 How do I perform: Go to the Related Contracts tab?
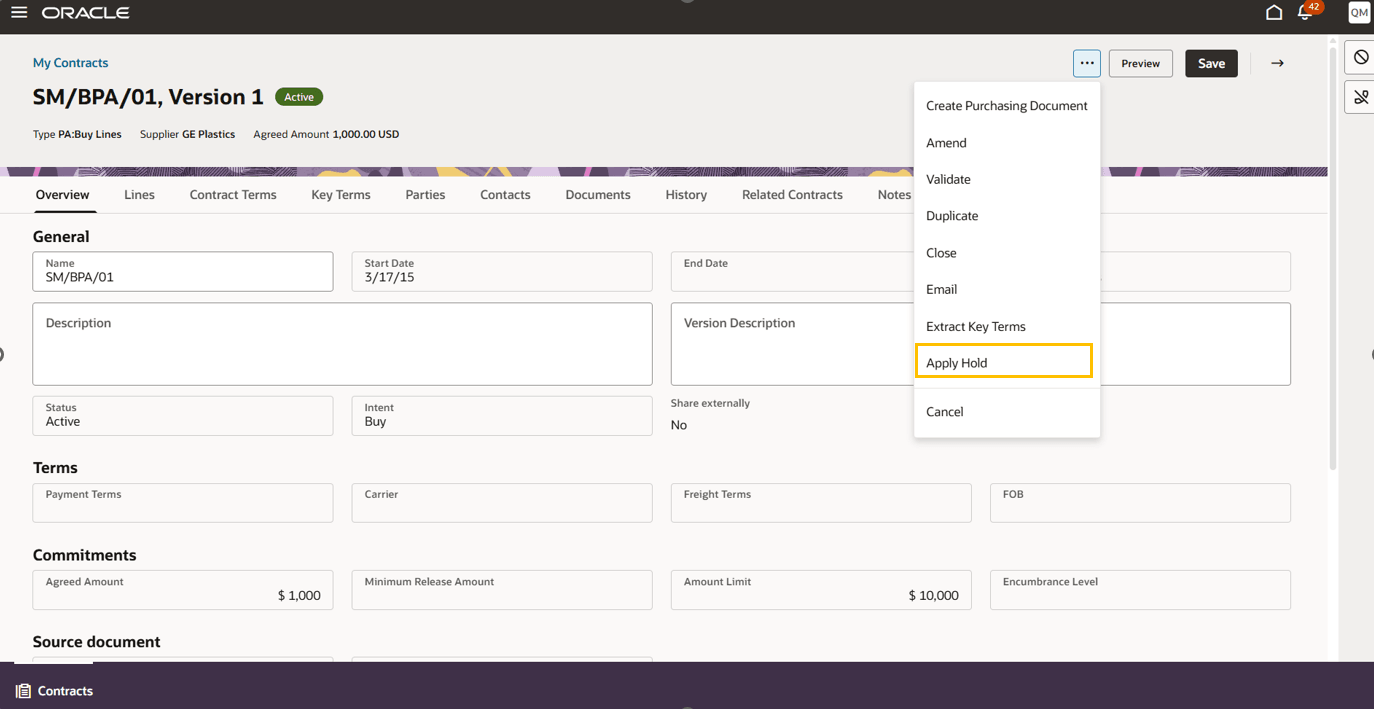pos(791,195)
